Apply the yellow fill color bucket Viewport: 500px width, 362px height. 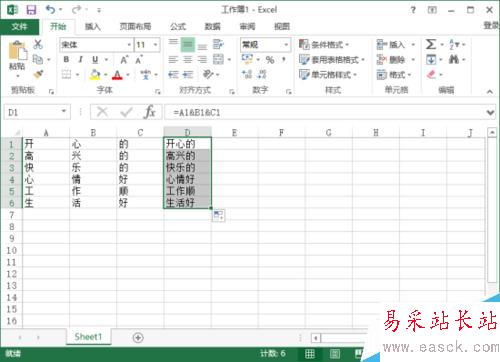(95, 74)
